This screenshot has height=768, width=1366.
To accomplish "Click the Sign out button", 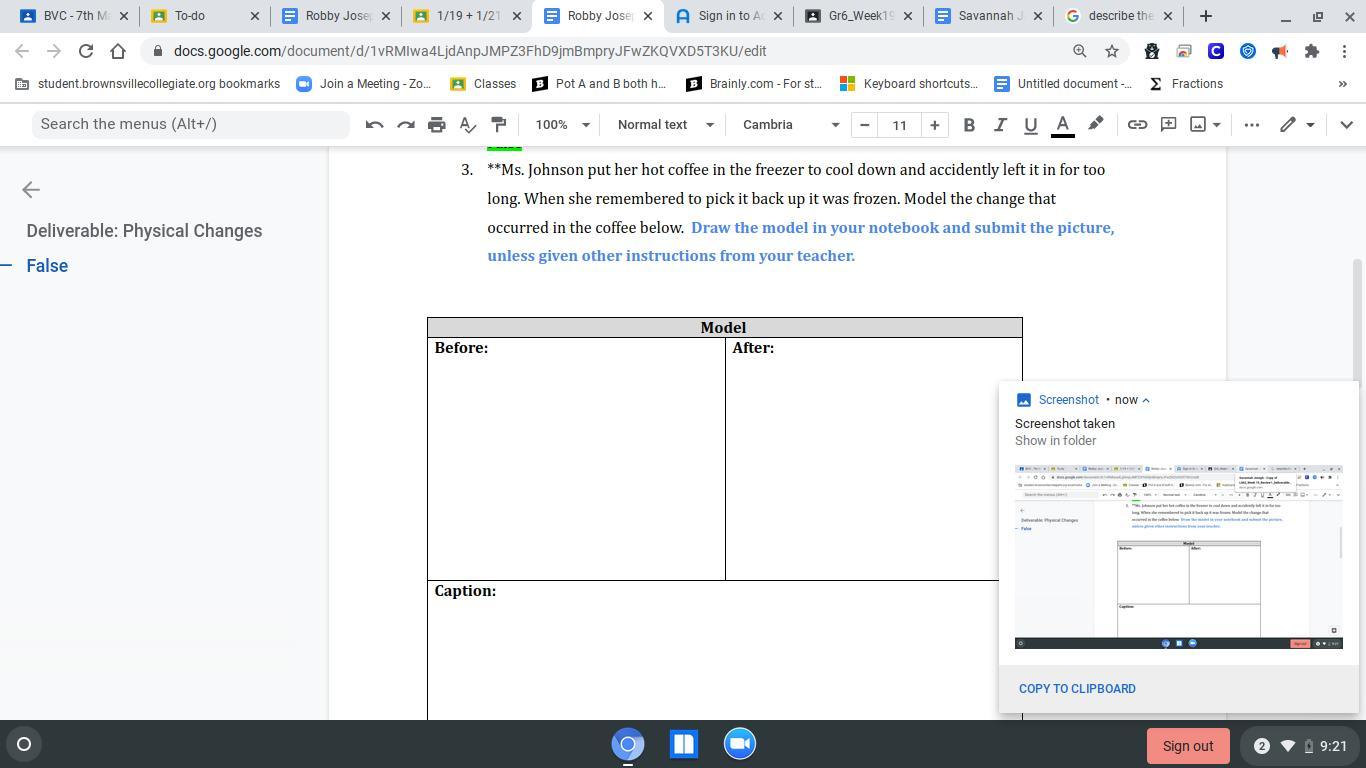I will click(x=1187, y=746).
